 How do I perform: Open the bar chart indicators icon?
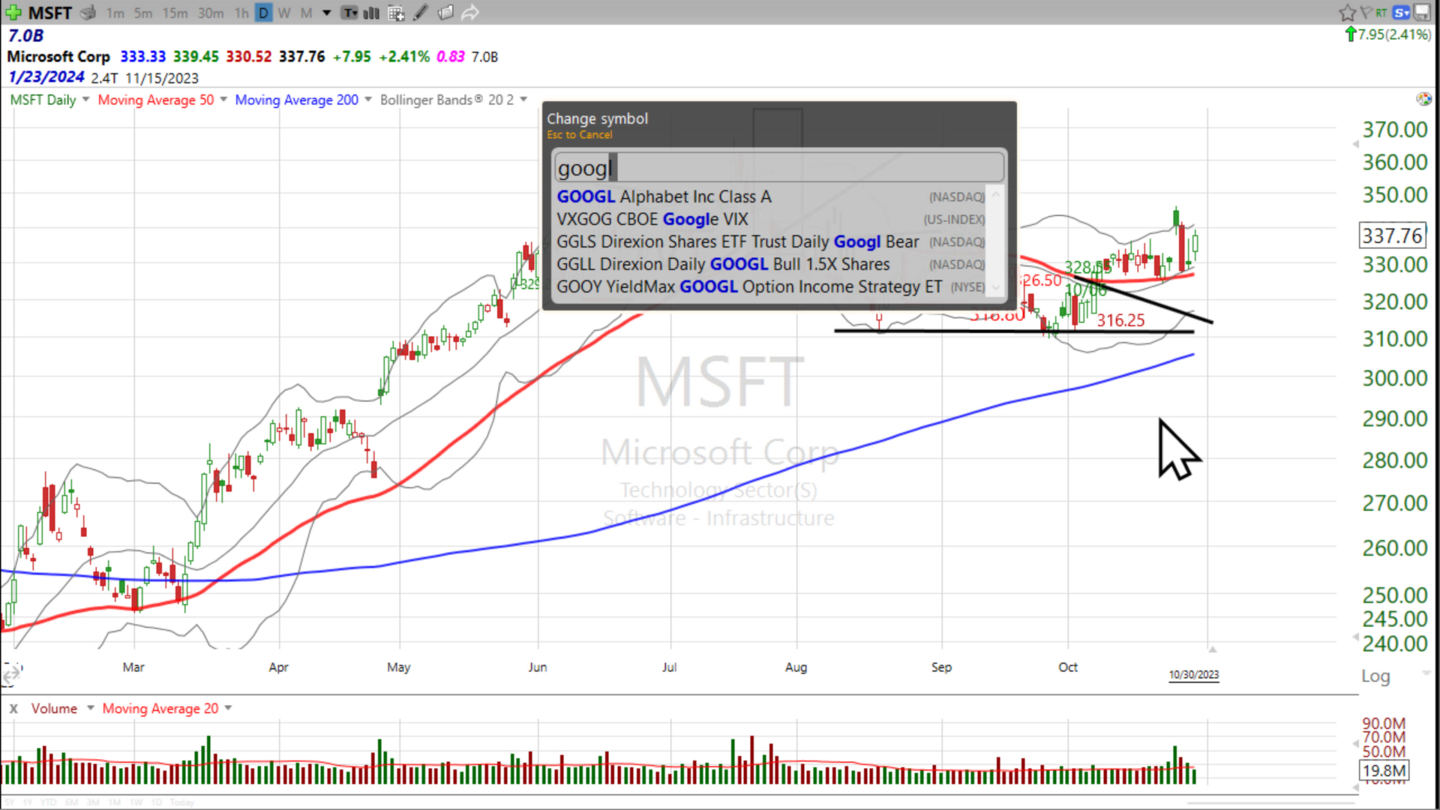click(x=372, y=13)
